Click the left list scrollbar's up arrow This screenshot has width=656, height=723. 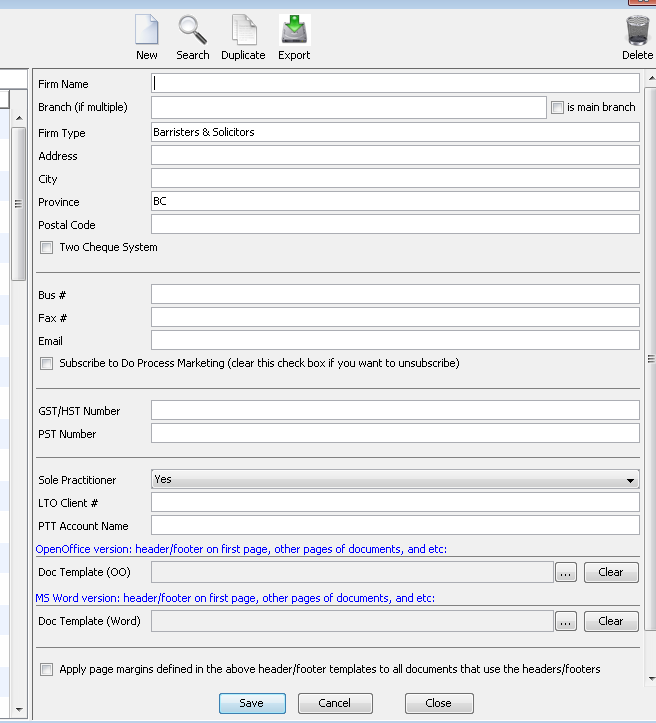(x=19, y=118)
